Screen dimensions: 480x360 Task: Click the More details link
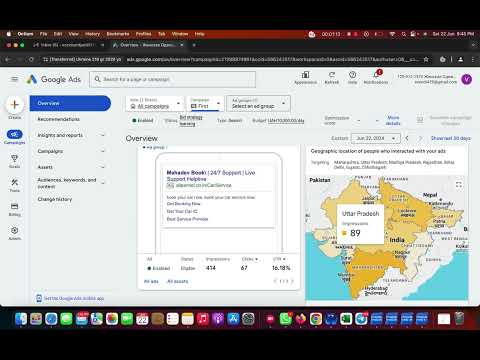tap(393, 120)
